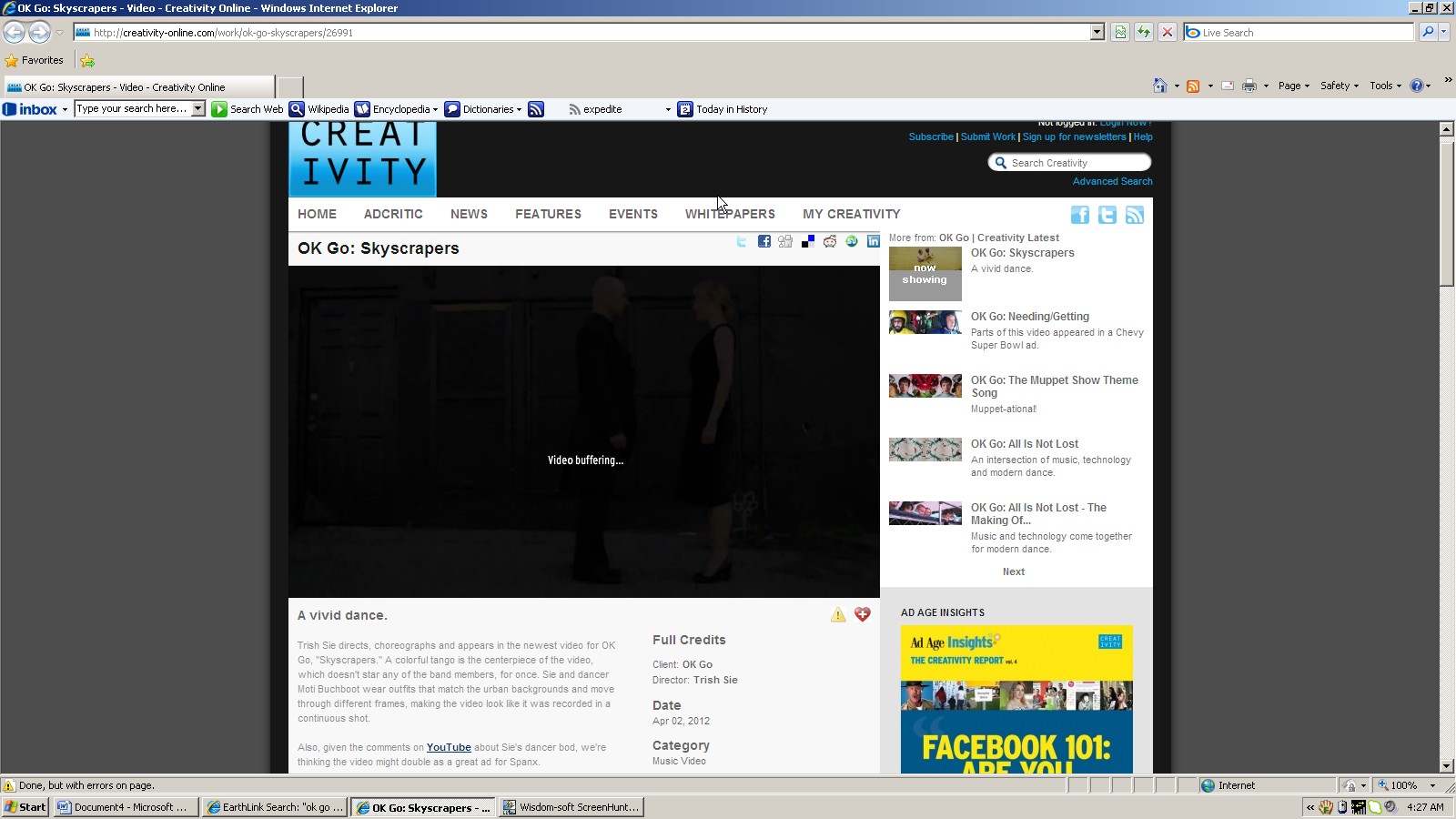Expand the Encyclopedia toolbar dropdown
Image resolution: width=1456 pixels, height=819 pixels.
(x=435, y=110)
